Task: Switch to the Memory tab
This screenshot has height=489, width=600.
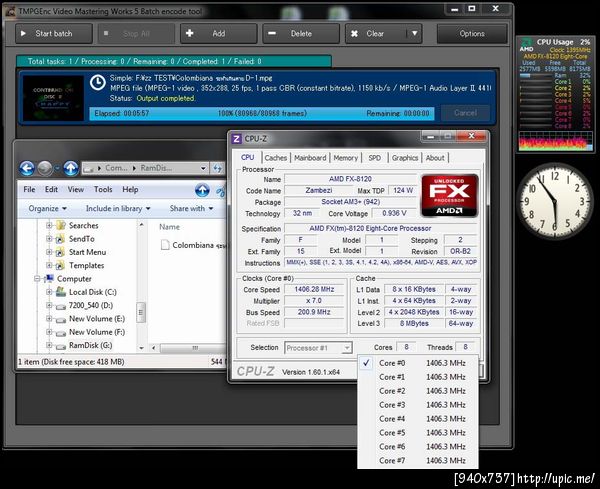Action: (346, 158)
